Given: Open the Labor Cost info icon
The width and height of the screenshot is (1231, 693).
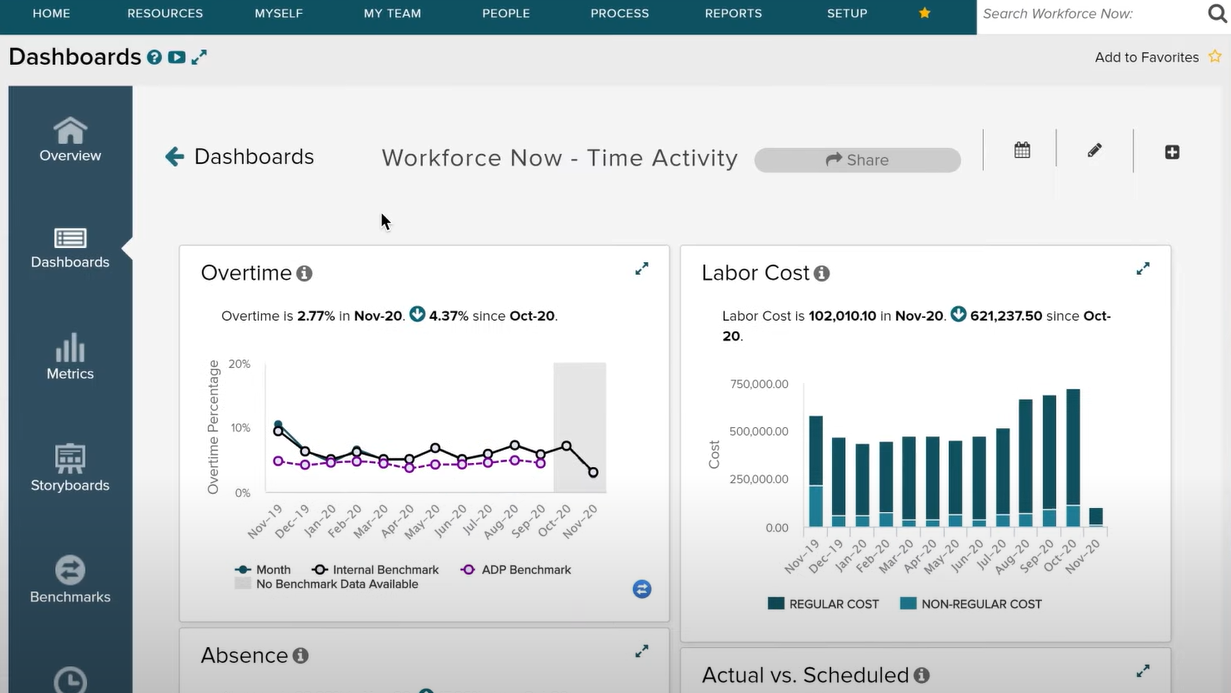Looking at the screenshot, I should click(822, 273).
